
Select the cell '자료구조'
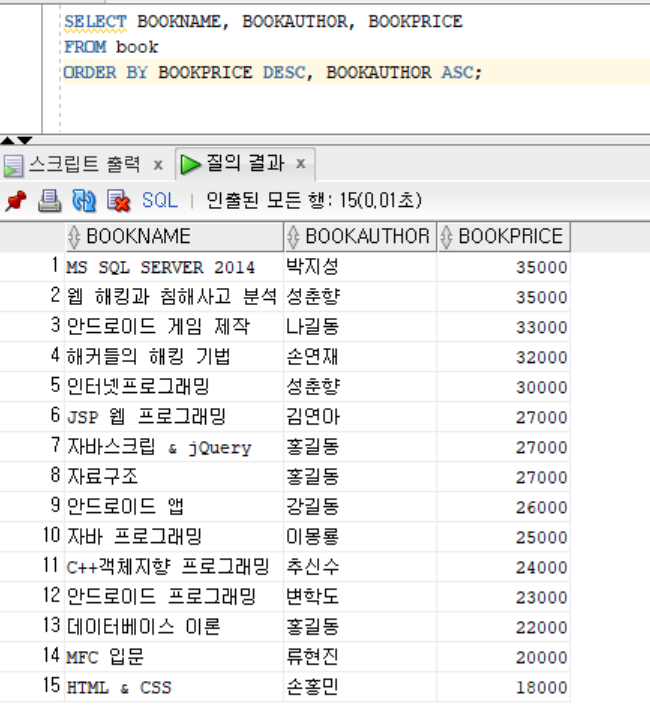pyautogui.click(x=174, y=477)
